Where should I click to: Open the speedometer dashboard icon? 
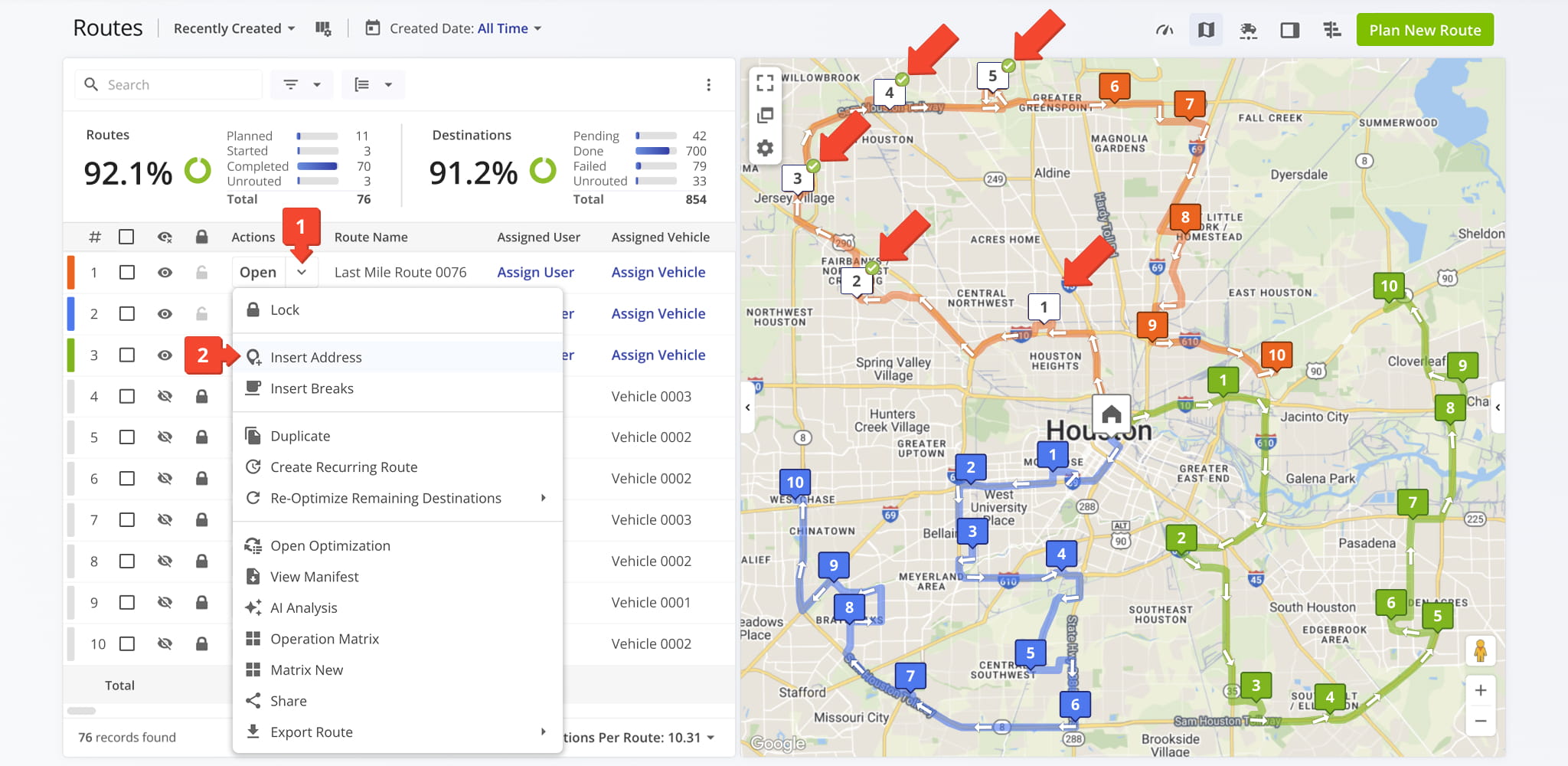point(1165,30)
